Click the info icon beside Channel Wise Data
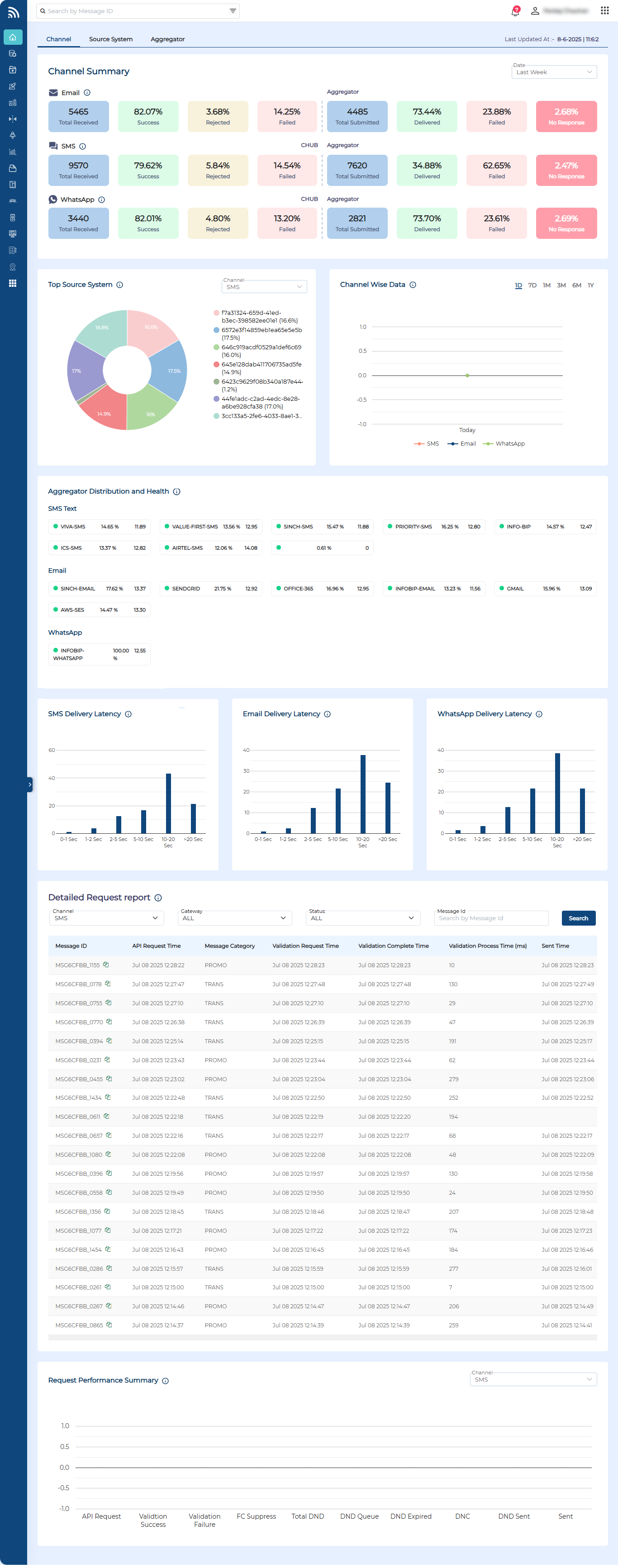 pyautogui.click(x=413, y=285)
